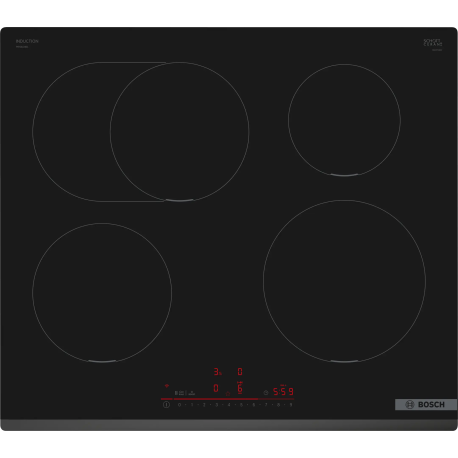Tap the red Wi-Fi indicator
This screenshot has width=458, height=458.
pos(167,386)
